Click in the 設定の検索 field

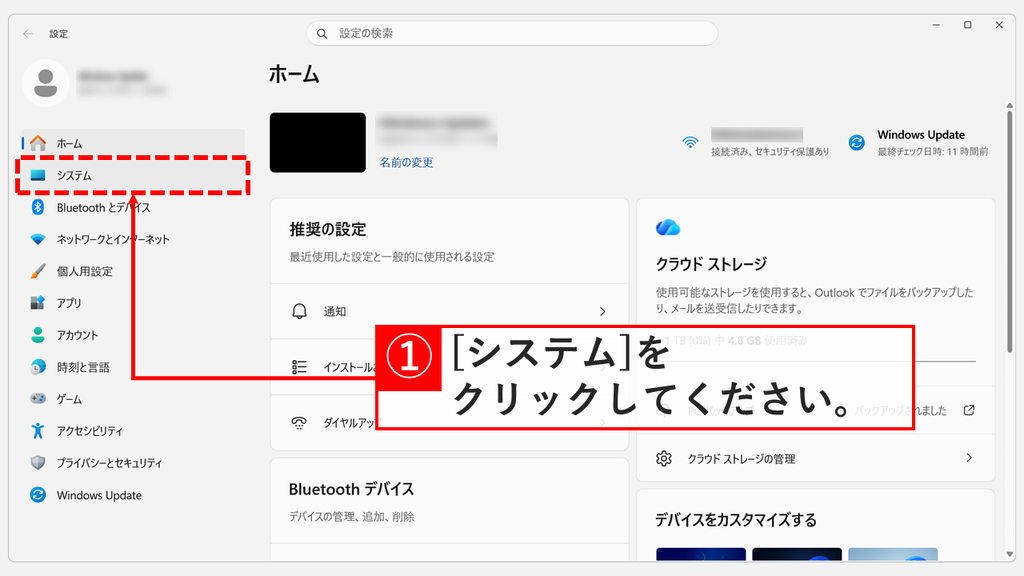click(x=512, y=33)
